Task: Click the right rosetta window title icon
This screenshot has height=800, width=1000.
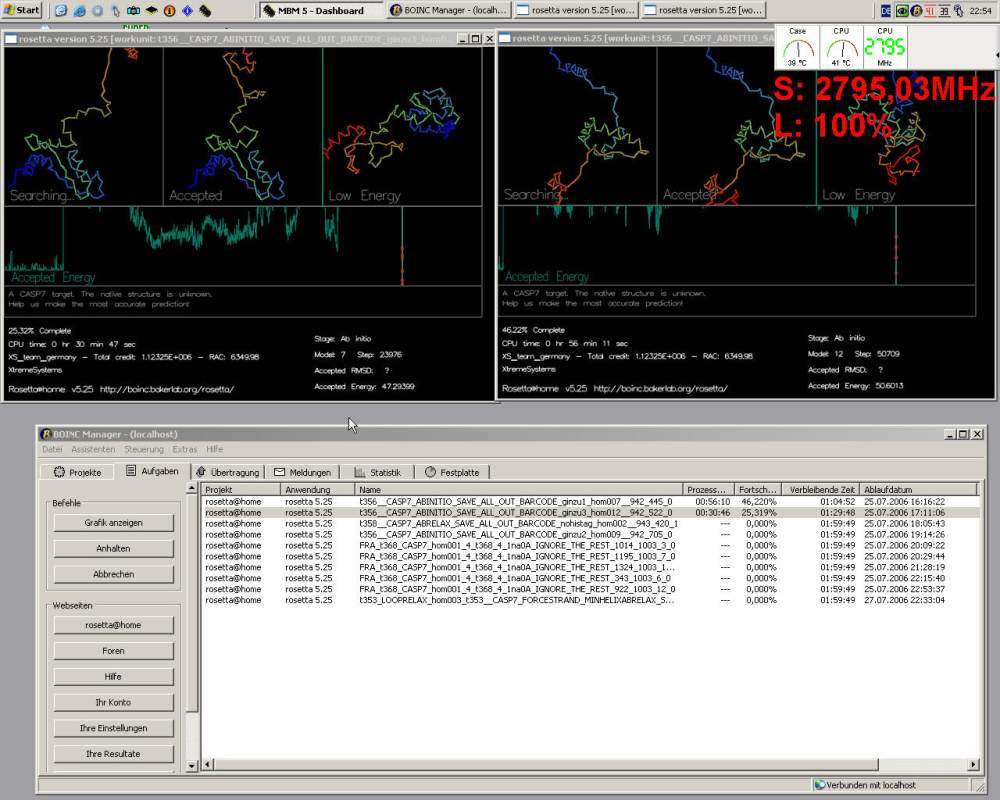Action: tap(504, 38)
